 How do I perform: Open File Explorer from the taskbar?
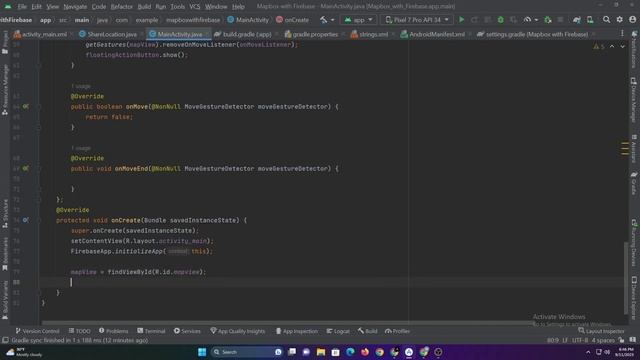pos(321,352)
